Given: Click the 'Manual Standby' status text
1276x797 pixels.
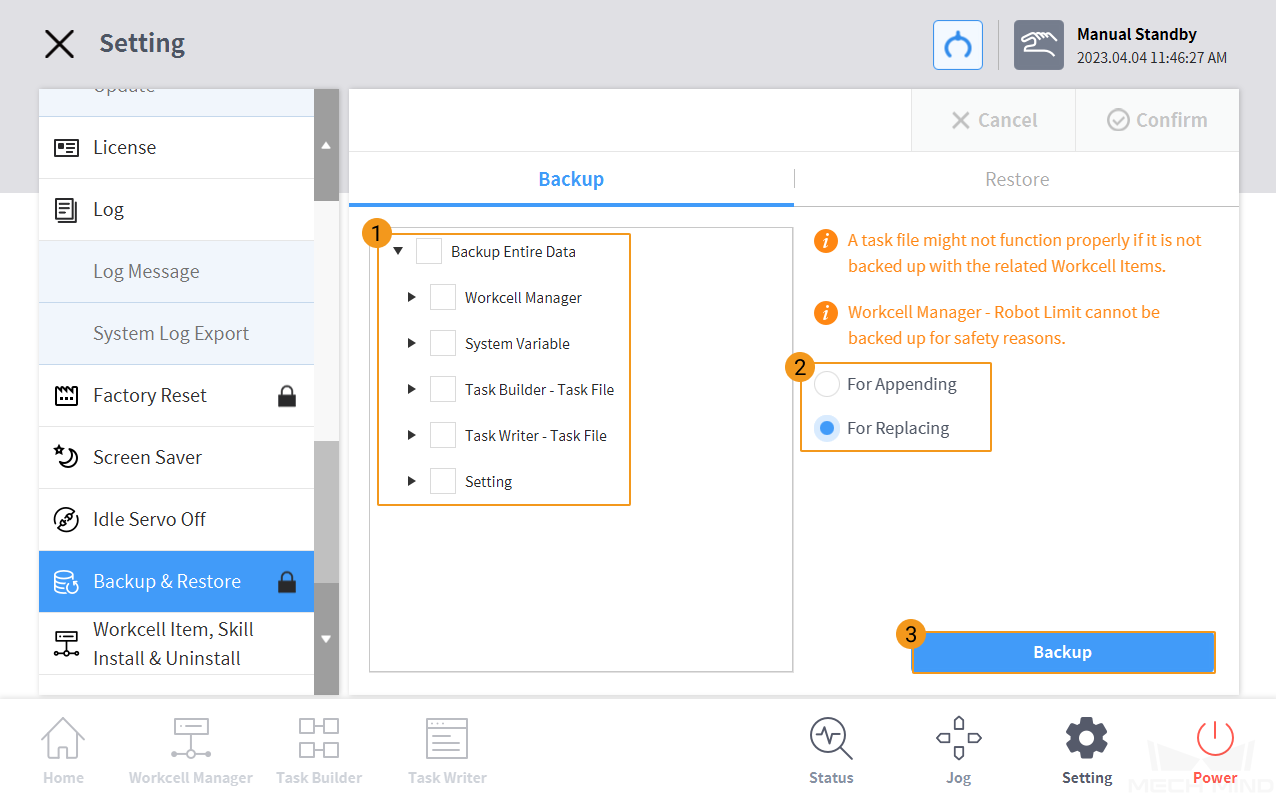Looking at the screenshot, I should tap(1137, 34).
